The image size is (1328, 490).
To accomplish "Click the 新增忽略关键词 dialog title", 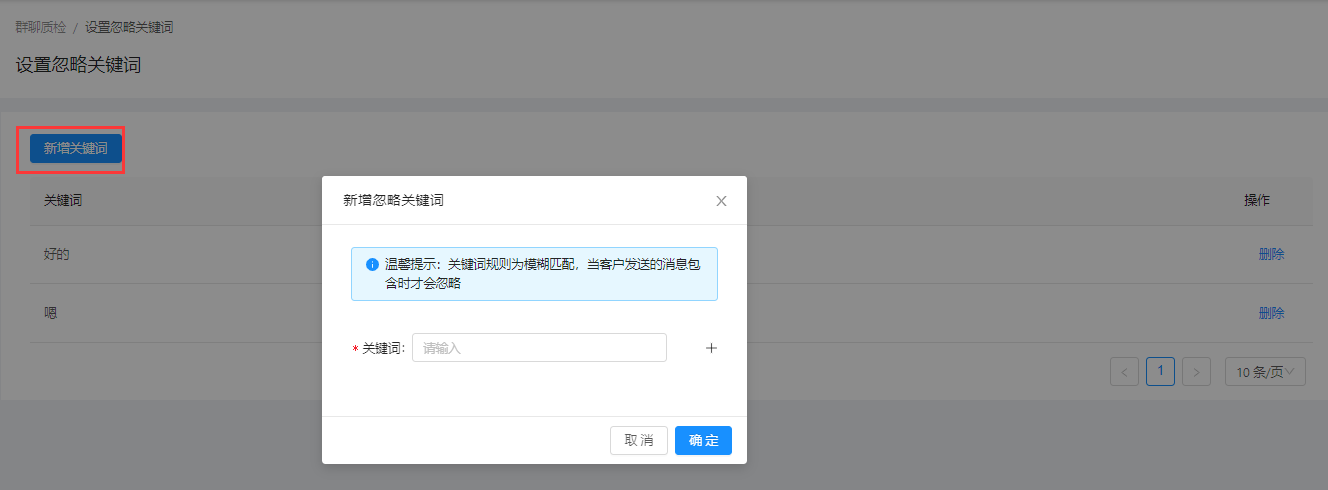I will (x=393, y=201).
